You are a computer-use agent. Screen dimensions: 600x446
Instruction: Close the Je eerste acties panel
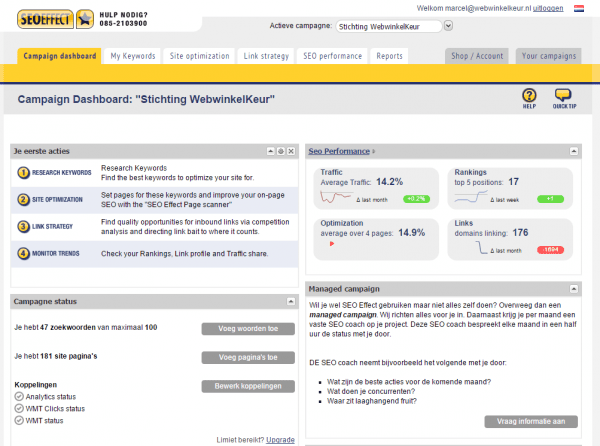(x=291, y=151)
